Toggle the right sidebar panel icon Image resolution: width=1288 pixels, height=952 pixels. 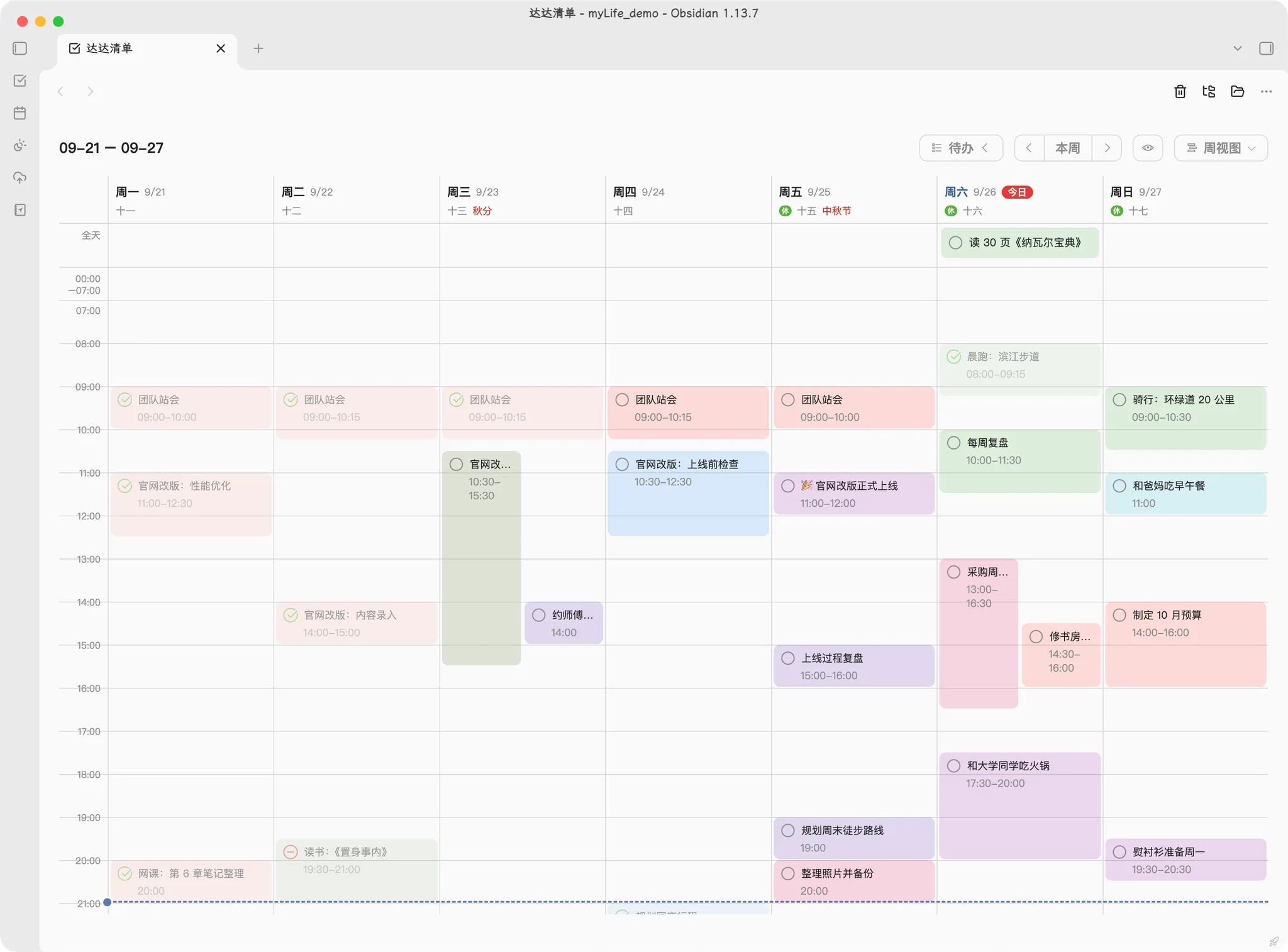click(1267, 48)
